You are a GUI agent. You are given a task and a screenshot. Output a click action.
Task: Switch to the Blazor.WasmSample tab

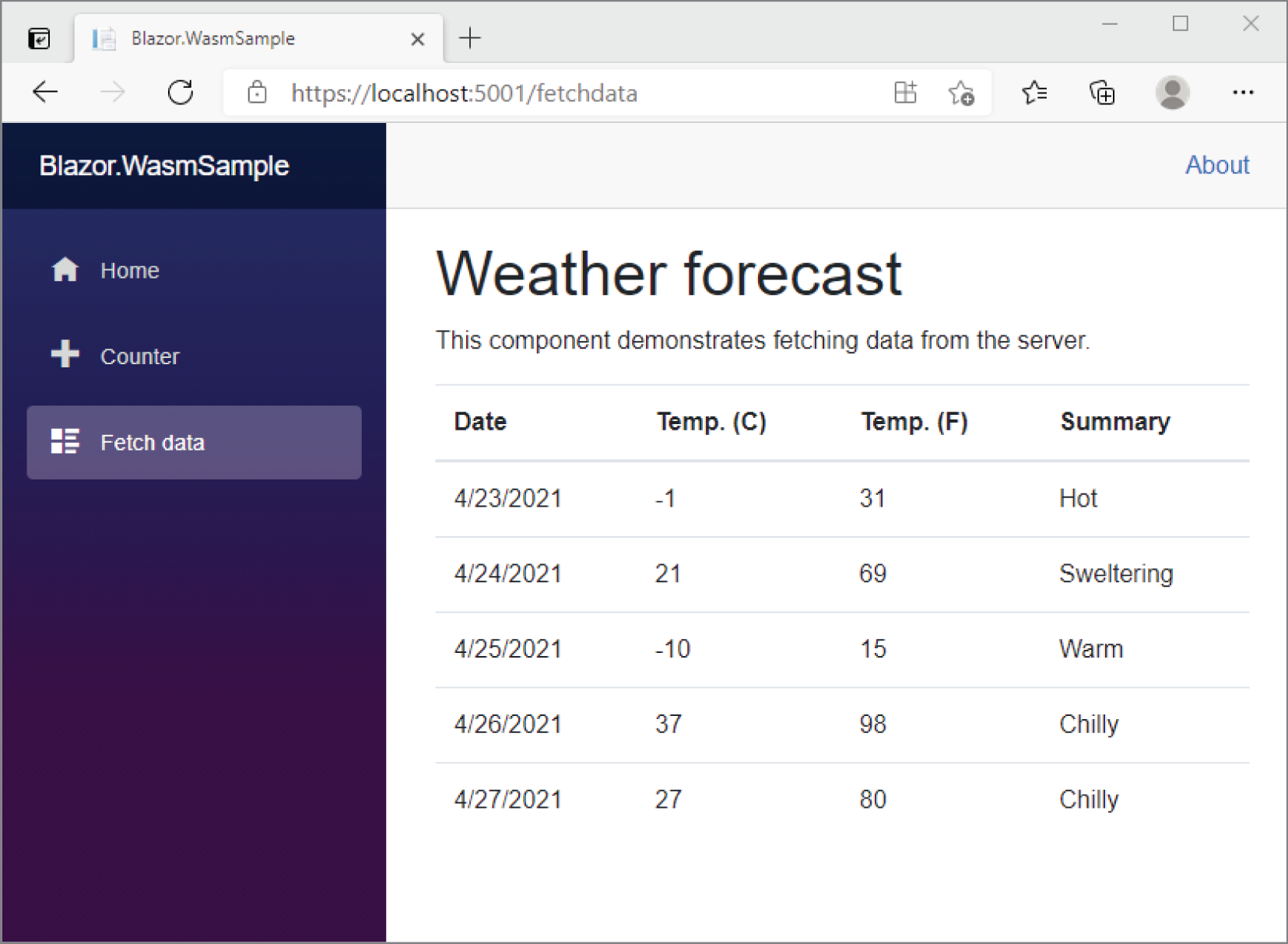click(214, 38)
